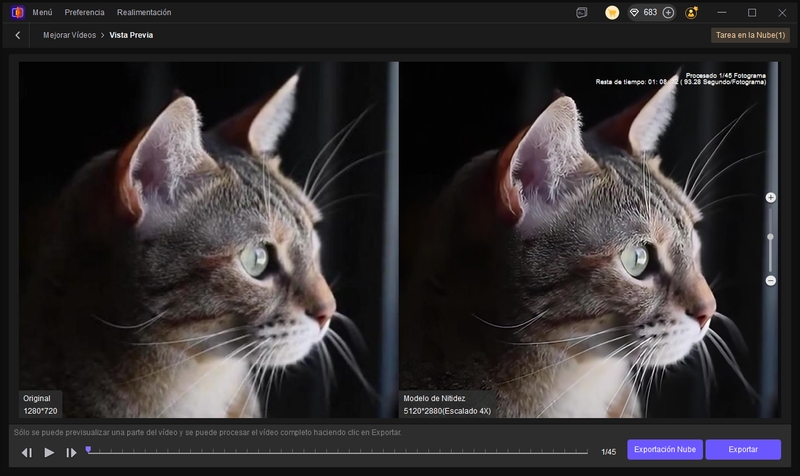Open the Preferencia menu
Image resolution: width=800 pixels, height=476 pixels.
pos(84,12)
